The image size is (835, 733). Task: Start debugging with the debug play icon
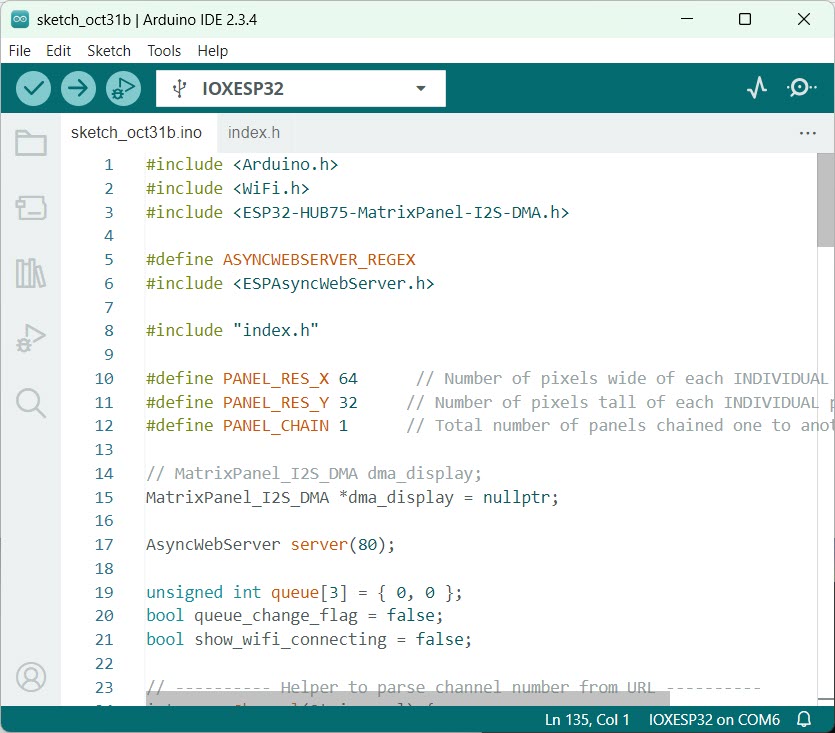point(123,88)
